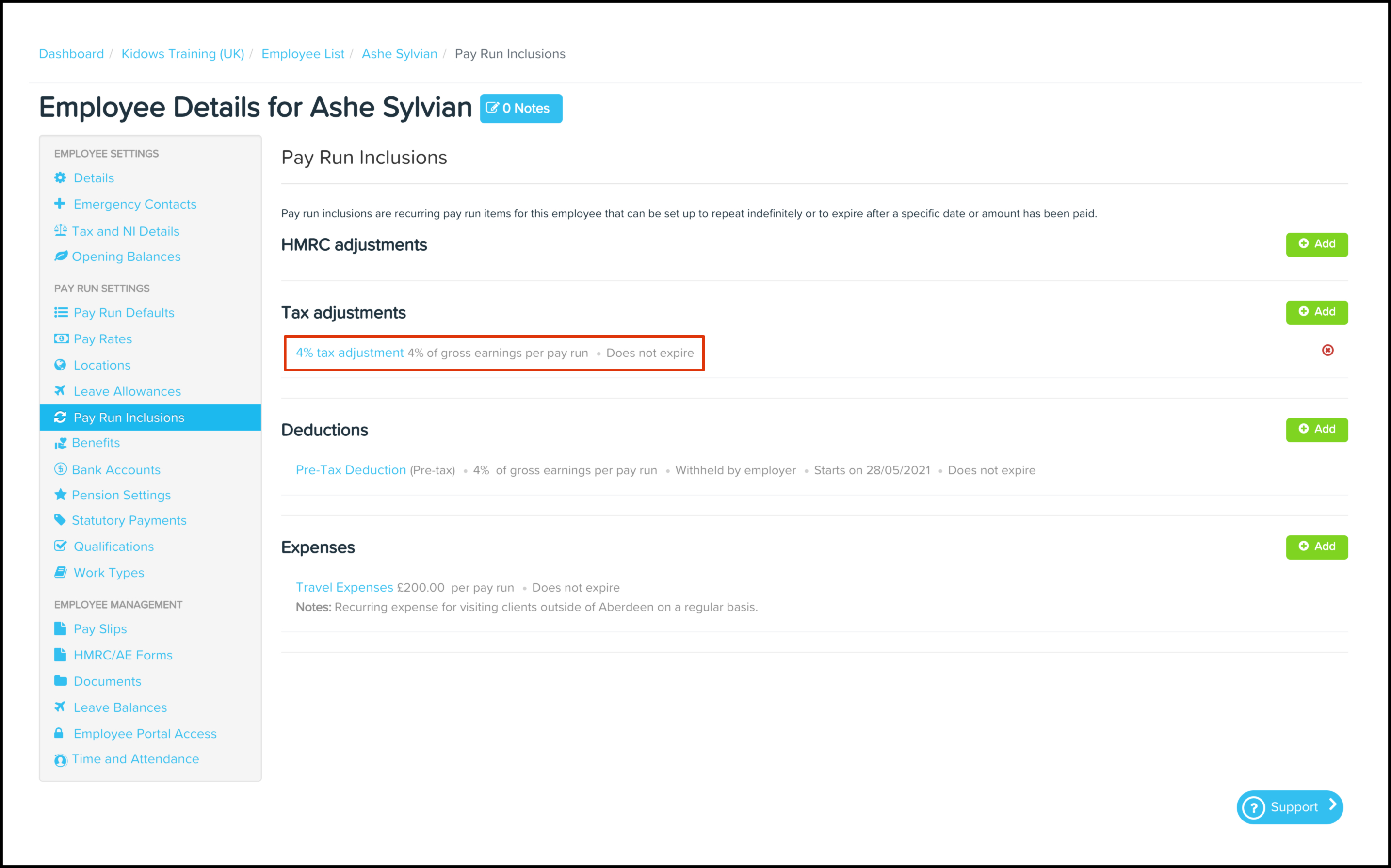Image resolution: width=1391 pixels, height=868 pixels.
Task: Go to Employee List breadcrumb
Action: coord(303,54)
